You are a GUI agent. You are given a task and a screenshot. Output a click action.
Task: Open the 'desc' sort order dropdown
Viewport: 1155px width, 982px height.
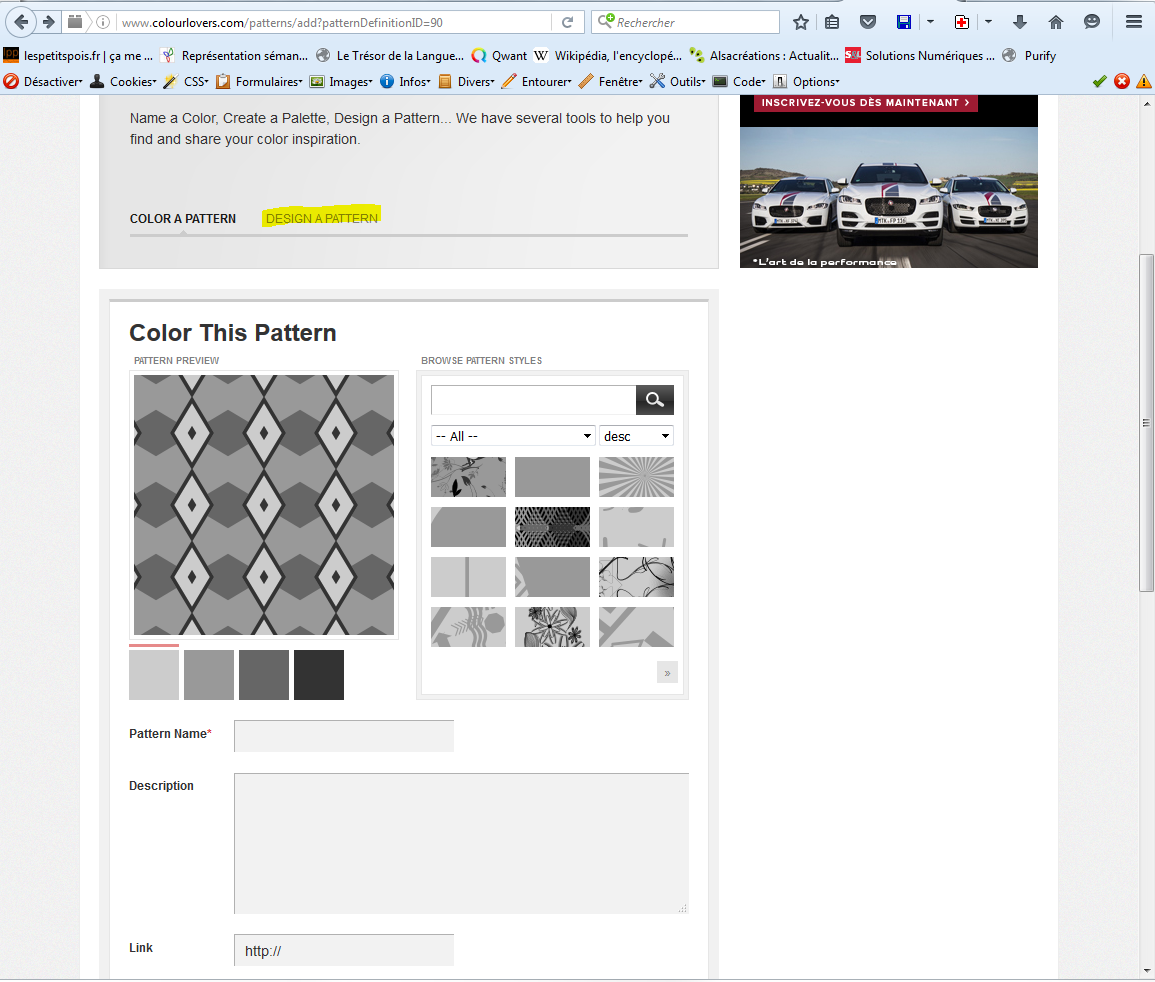[x=636, y=436]
